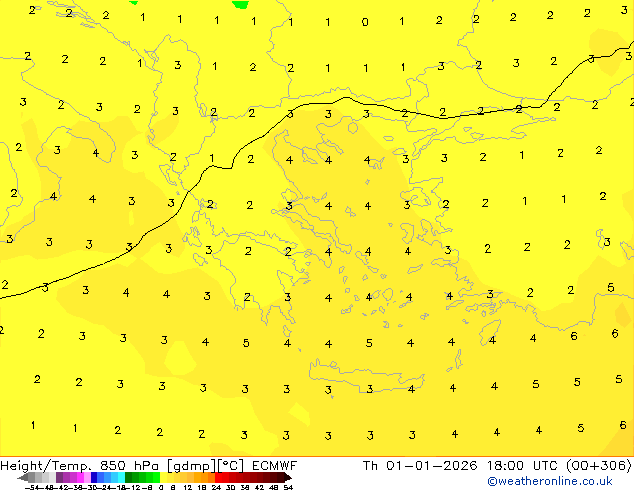
Task: Click the gray left arrow of the legend
Action: click(23, 478)
